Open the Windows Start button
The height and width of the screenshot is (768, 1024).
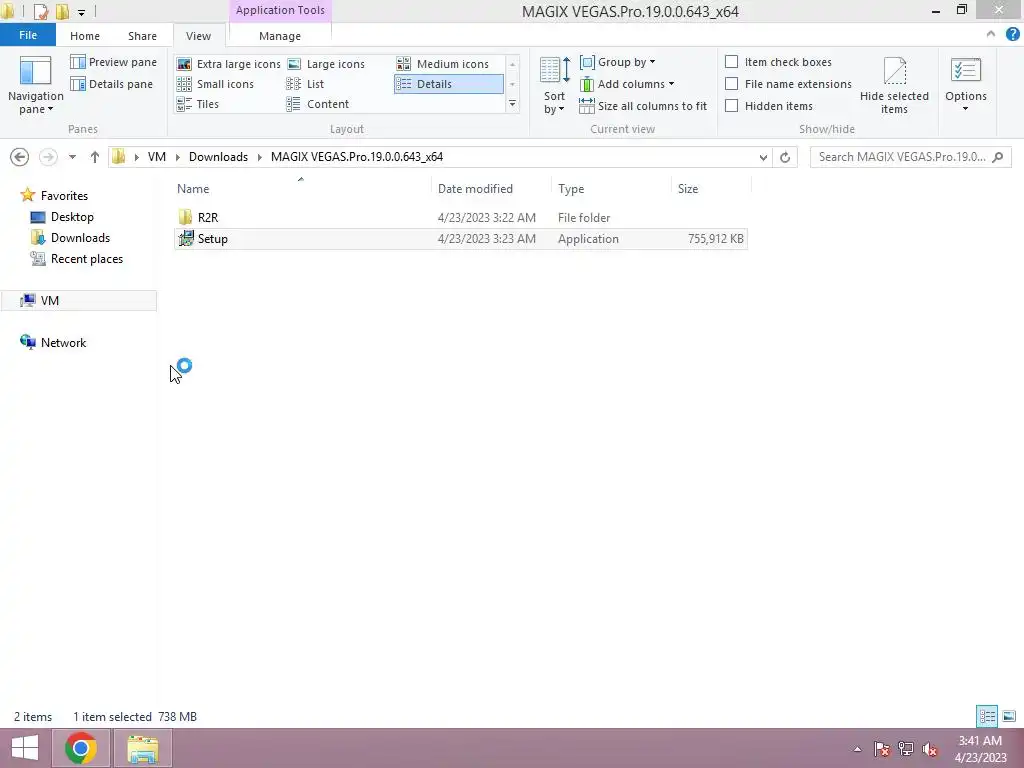tap(25, 748)
